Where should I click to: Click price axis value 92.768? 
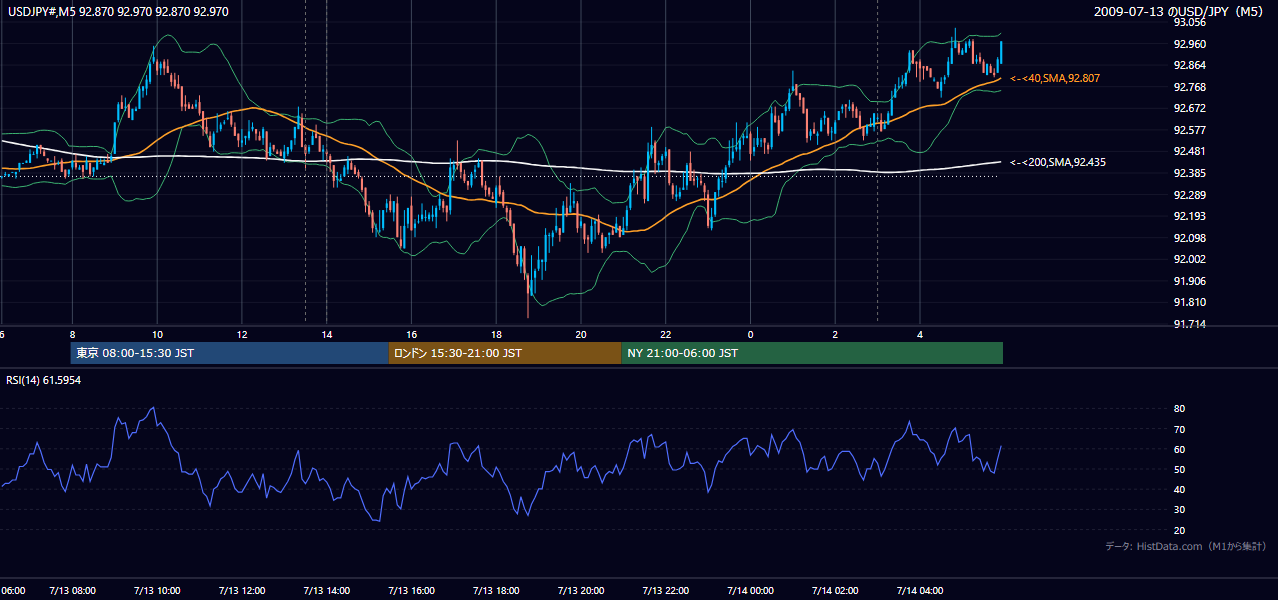point(1189,87)
